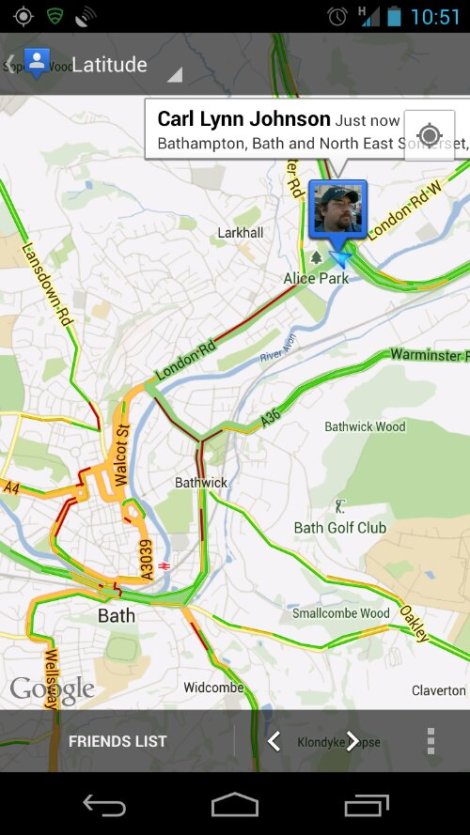
Task: Tap the Latitude app icon in header
Action: click(37, 62)
